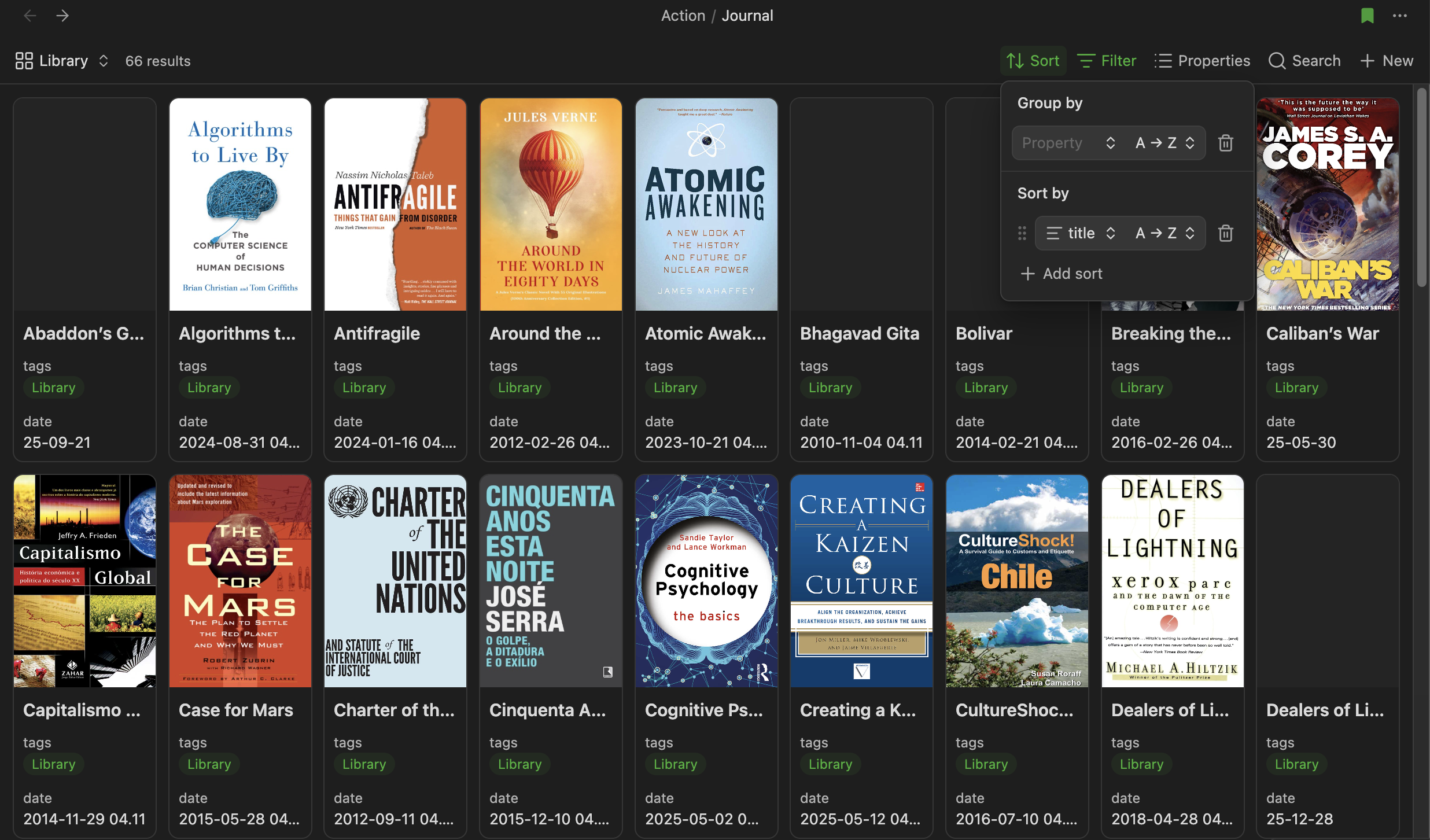Viewport: 1430px width, 840px height.
Task: Change Group by A→Z order
Action: pos(1166,143)
